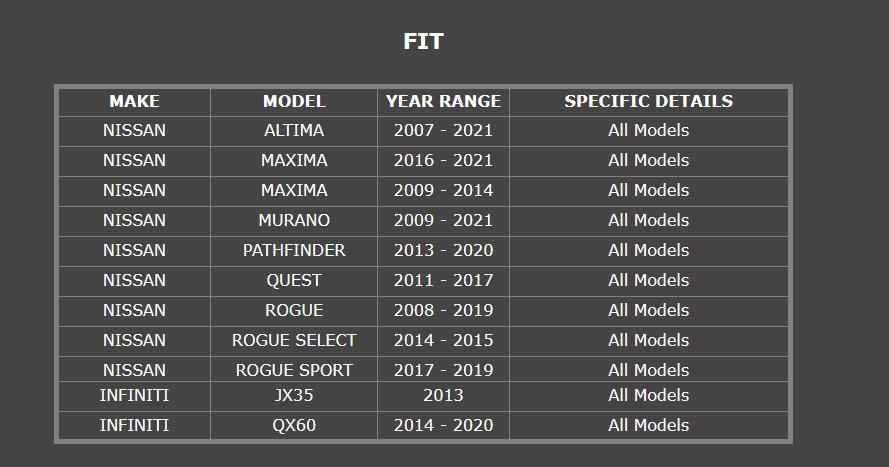
Task: Click the YEAR RANGE column header
Action: (x=443, y=101)
